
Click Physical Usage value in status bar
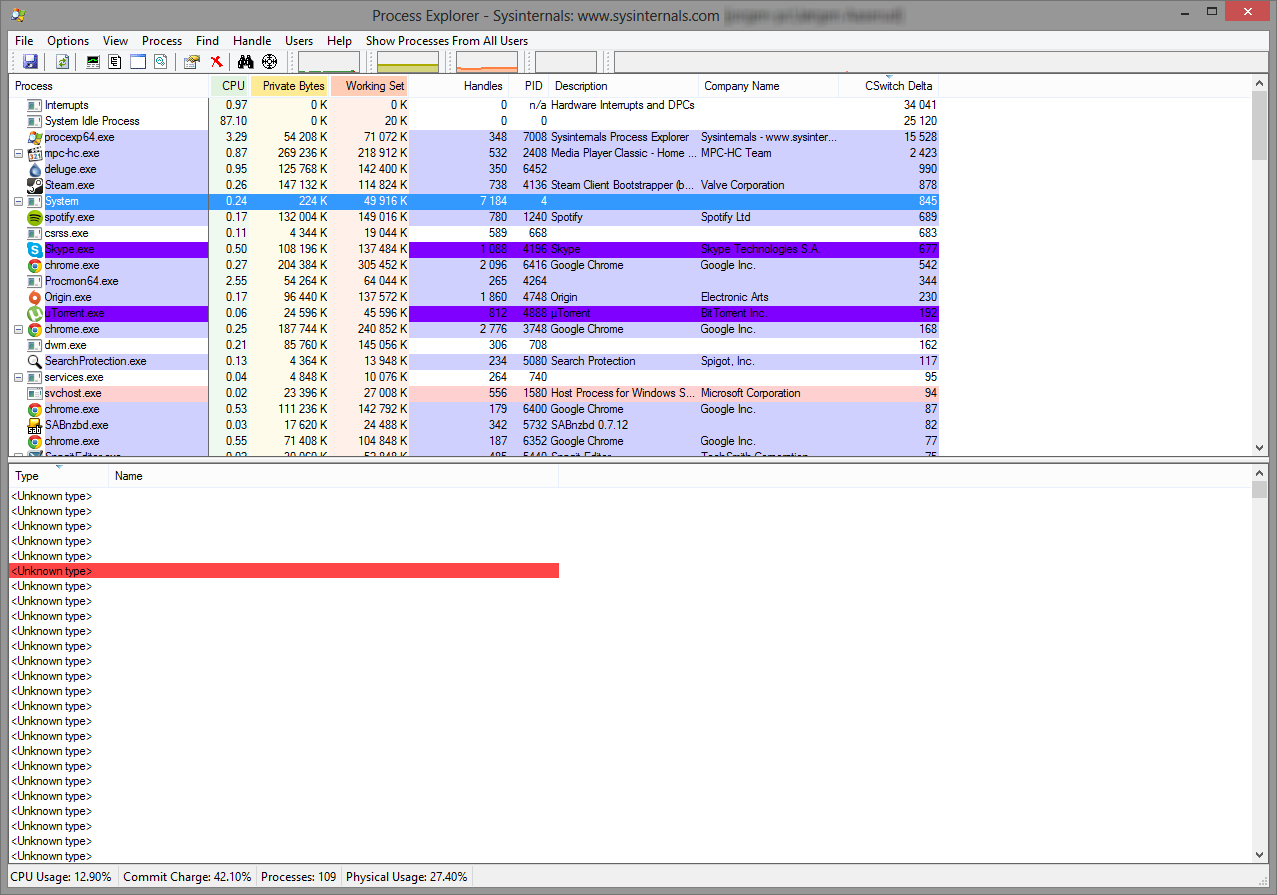click(406, 877)
